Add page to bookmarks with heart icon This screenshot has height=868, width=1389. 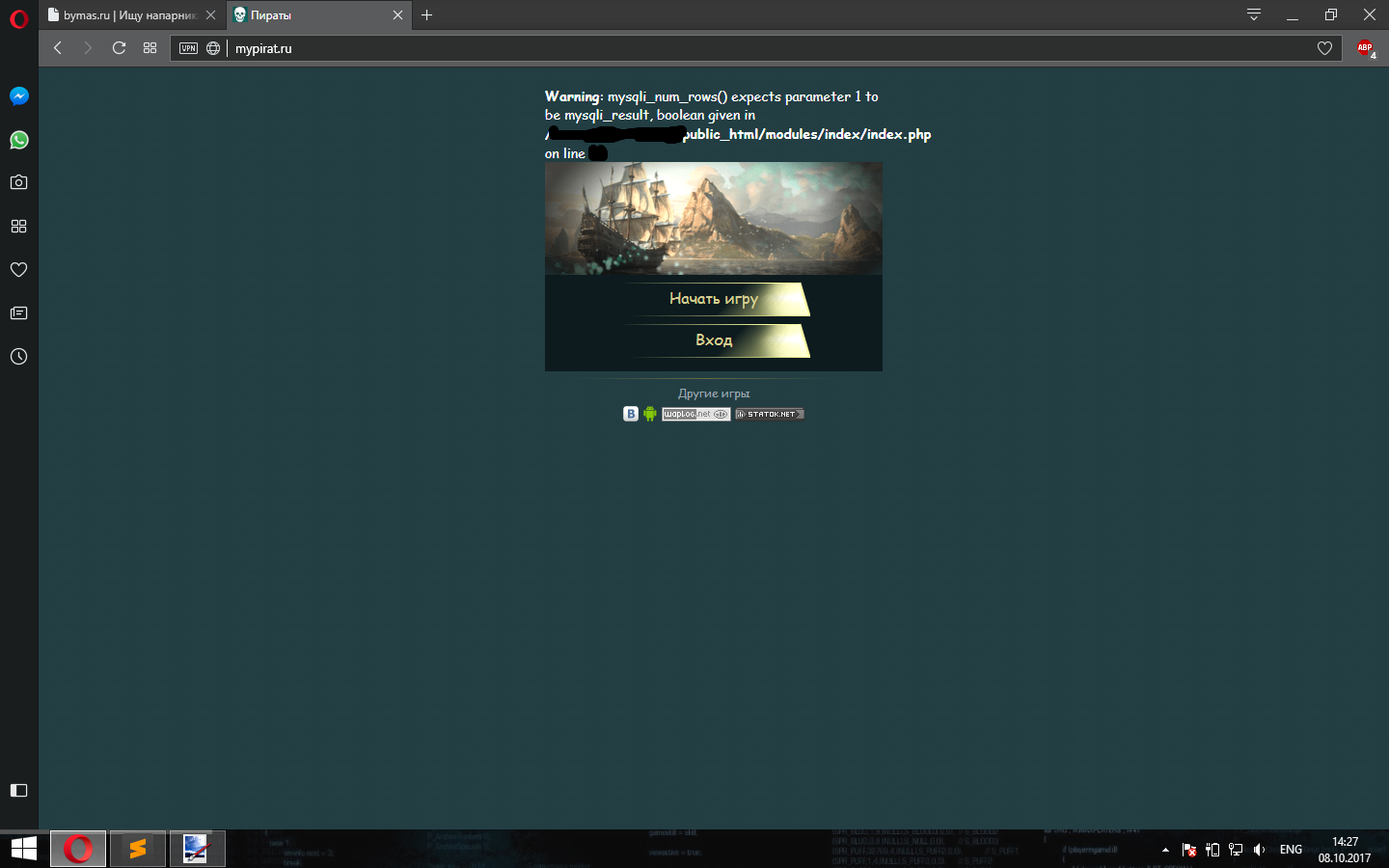[x=1324, y=48]
